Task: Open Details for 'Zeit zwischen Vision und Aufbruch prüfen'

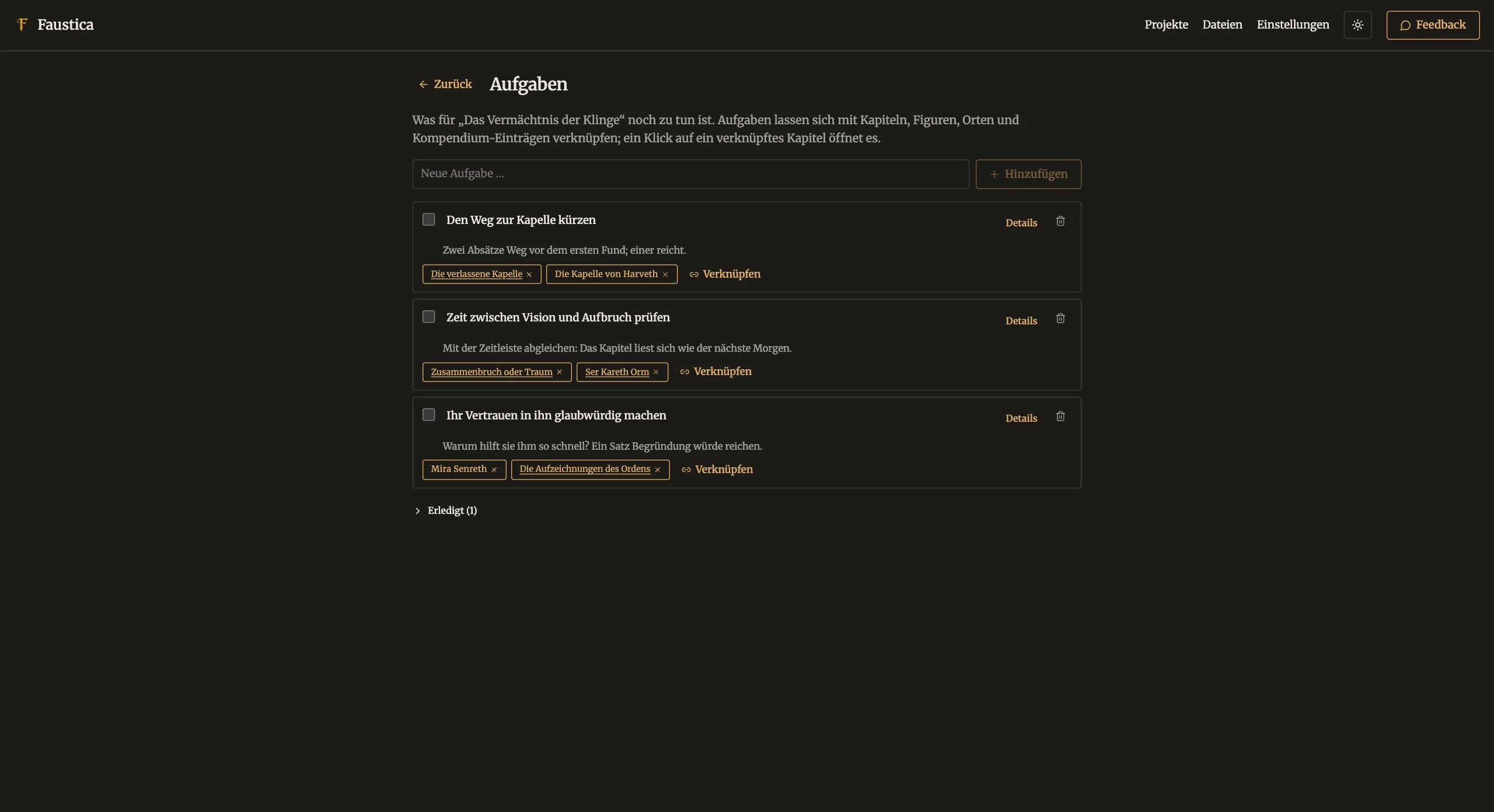Action: (1021, 321)
